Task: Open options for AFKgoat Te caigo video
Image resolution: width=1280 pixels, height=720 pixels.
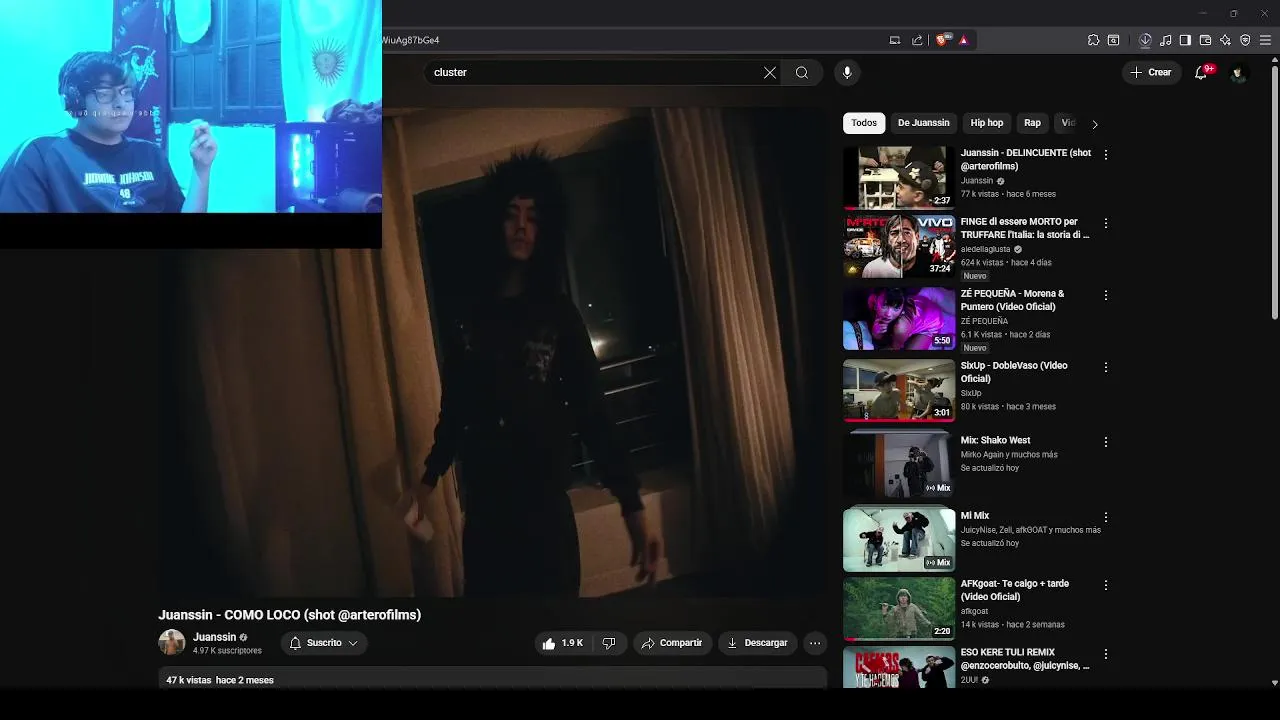Action: coord(1105,585)
